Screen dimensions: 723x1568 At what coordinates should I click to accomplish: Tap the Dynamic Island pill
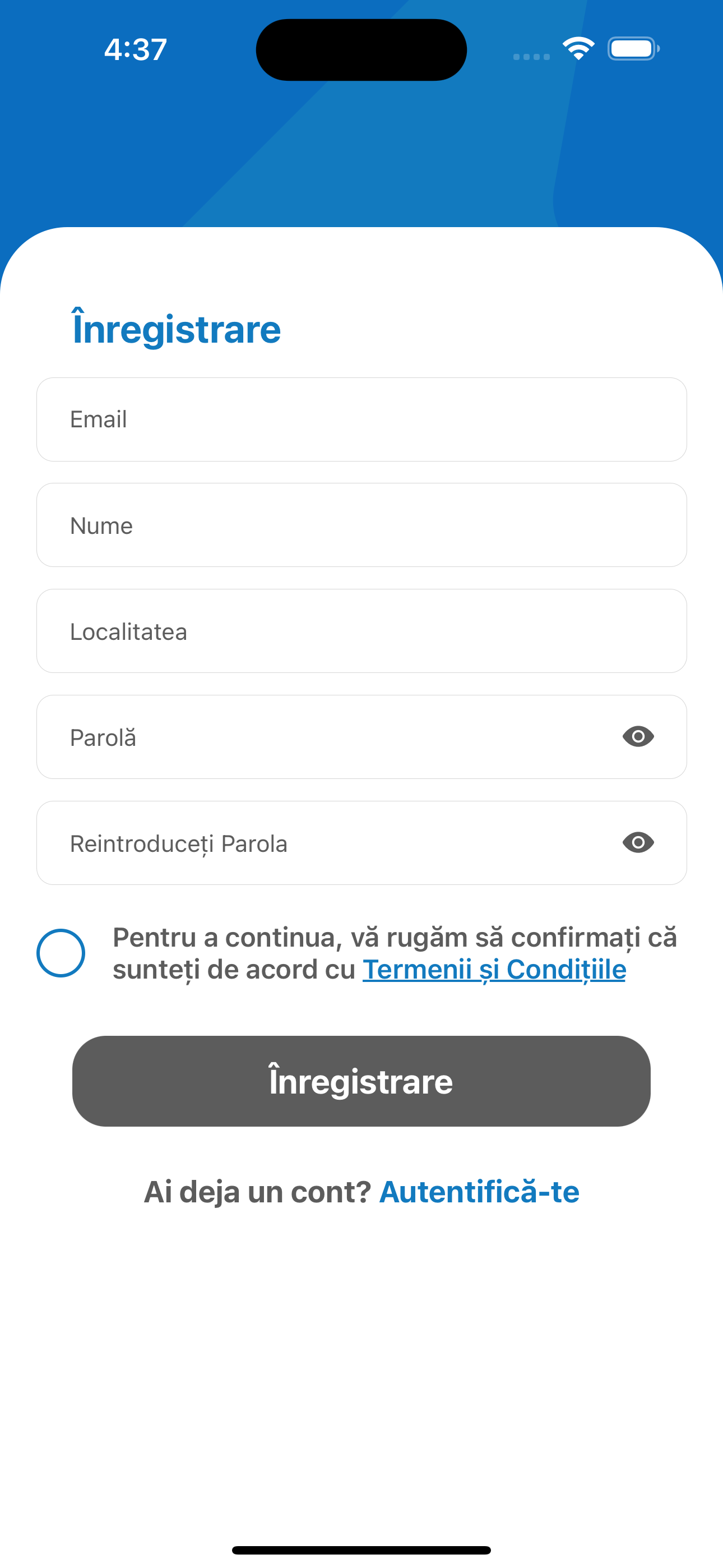pos(361,49)
